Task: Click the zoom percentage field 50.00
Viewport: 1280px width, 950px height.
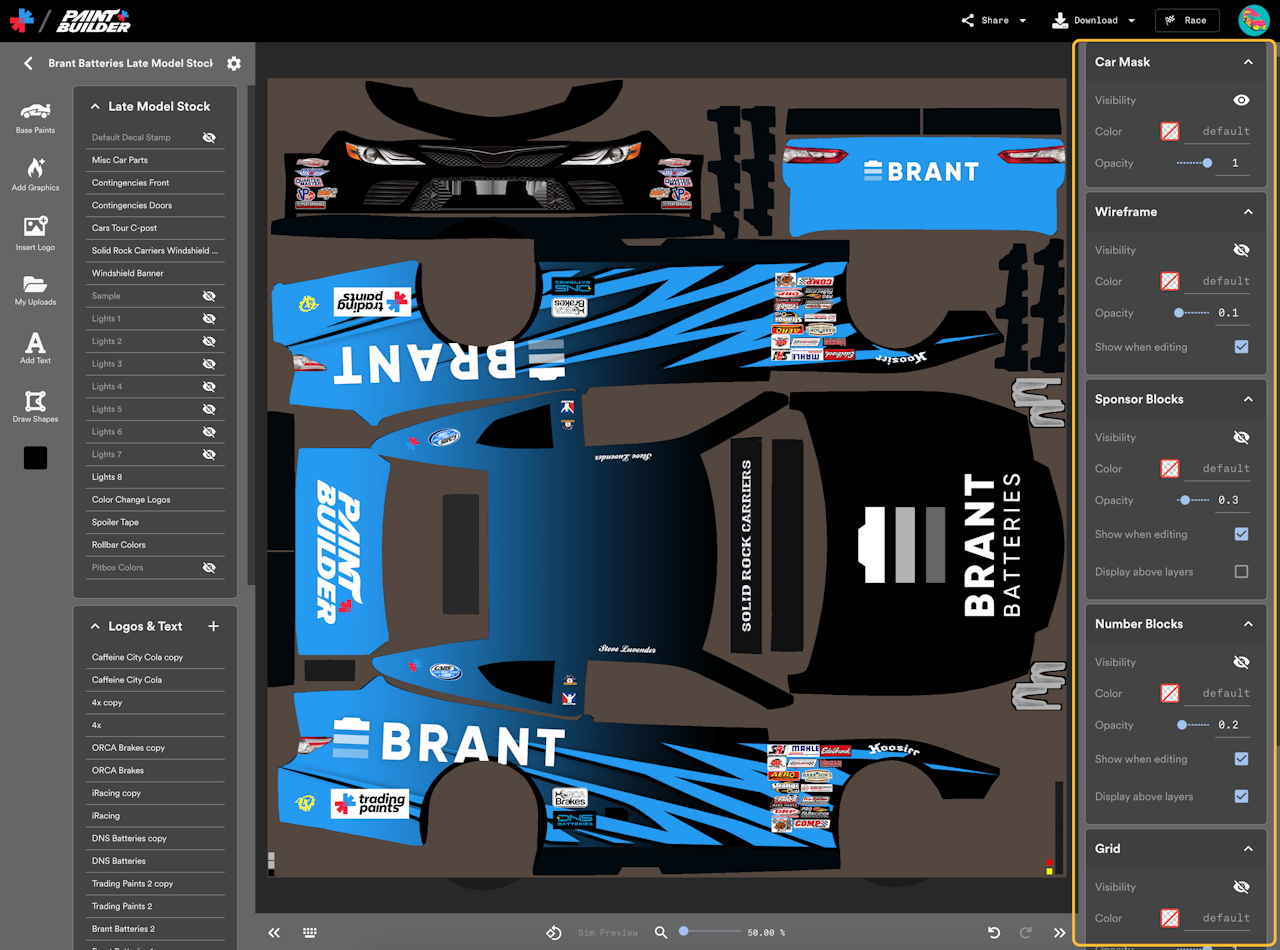Action: (767, 932)
